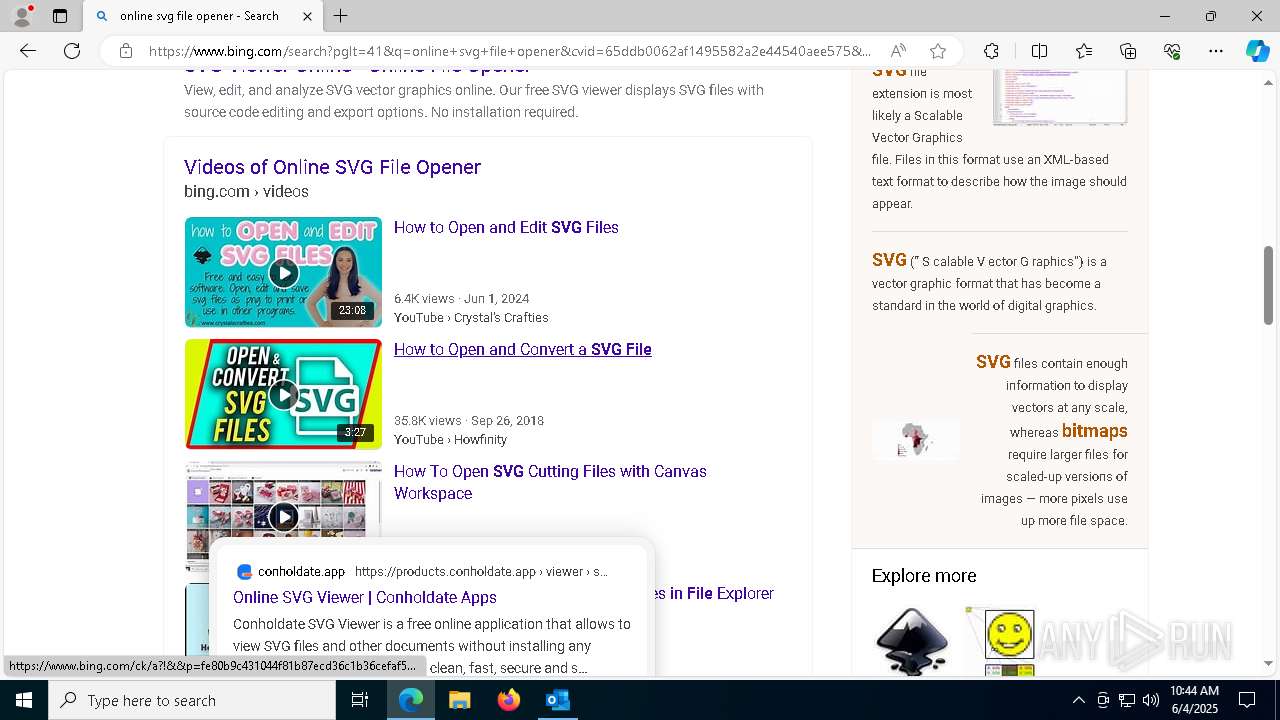The width and height of the screenshot is (1280, 720).
Task: Open 'How to Open and Edit SVG Files' link
Action: point(506,227)
